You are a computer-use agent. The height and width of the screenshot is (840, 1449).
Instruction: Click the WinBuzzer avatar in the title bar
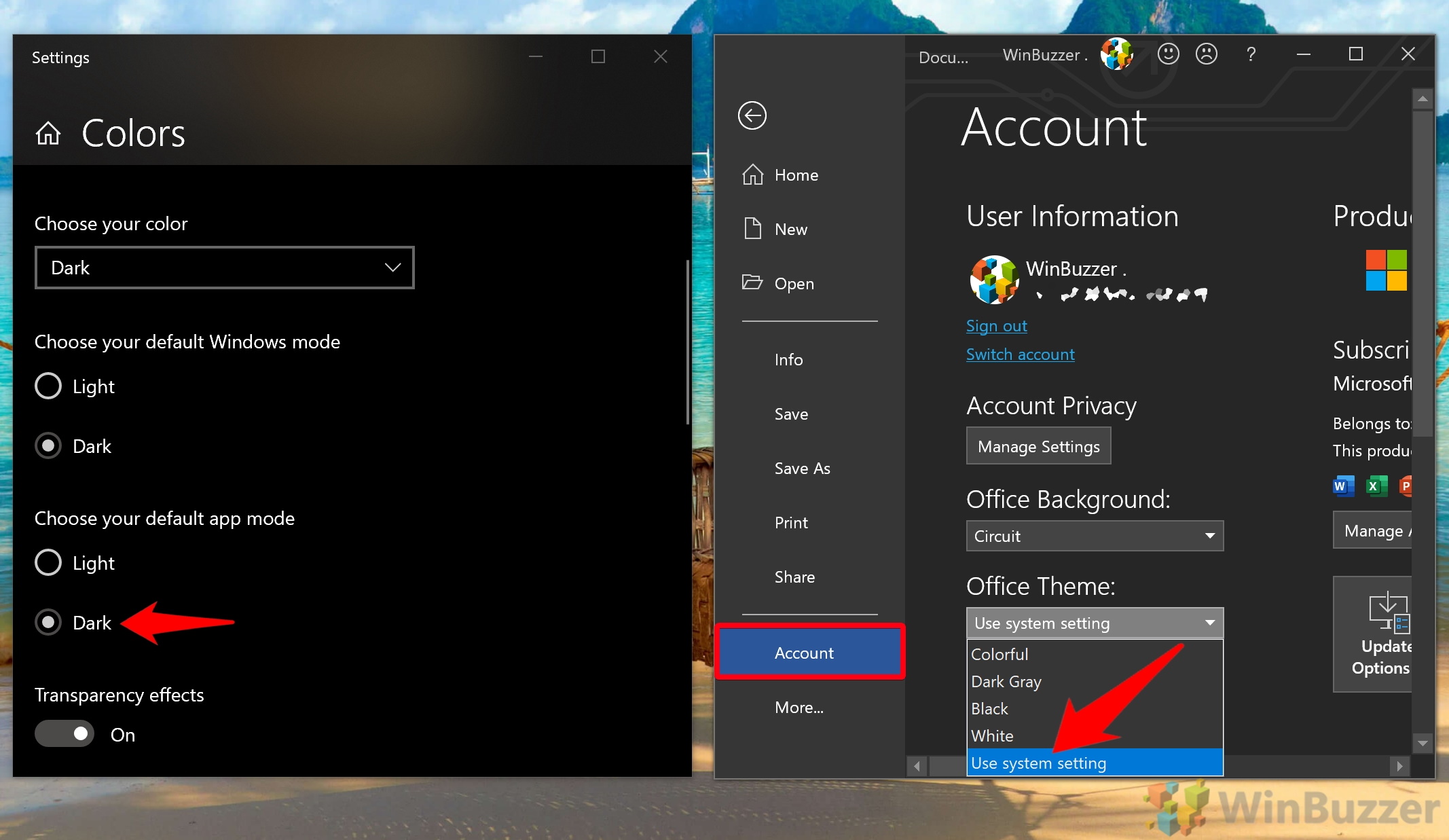click(x=1117, y=54)
